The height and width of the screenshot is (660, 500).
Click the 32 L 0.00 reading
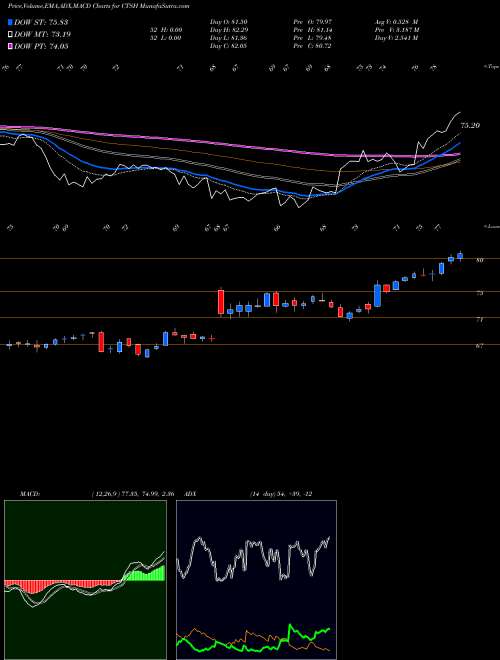tap(165, 38)
